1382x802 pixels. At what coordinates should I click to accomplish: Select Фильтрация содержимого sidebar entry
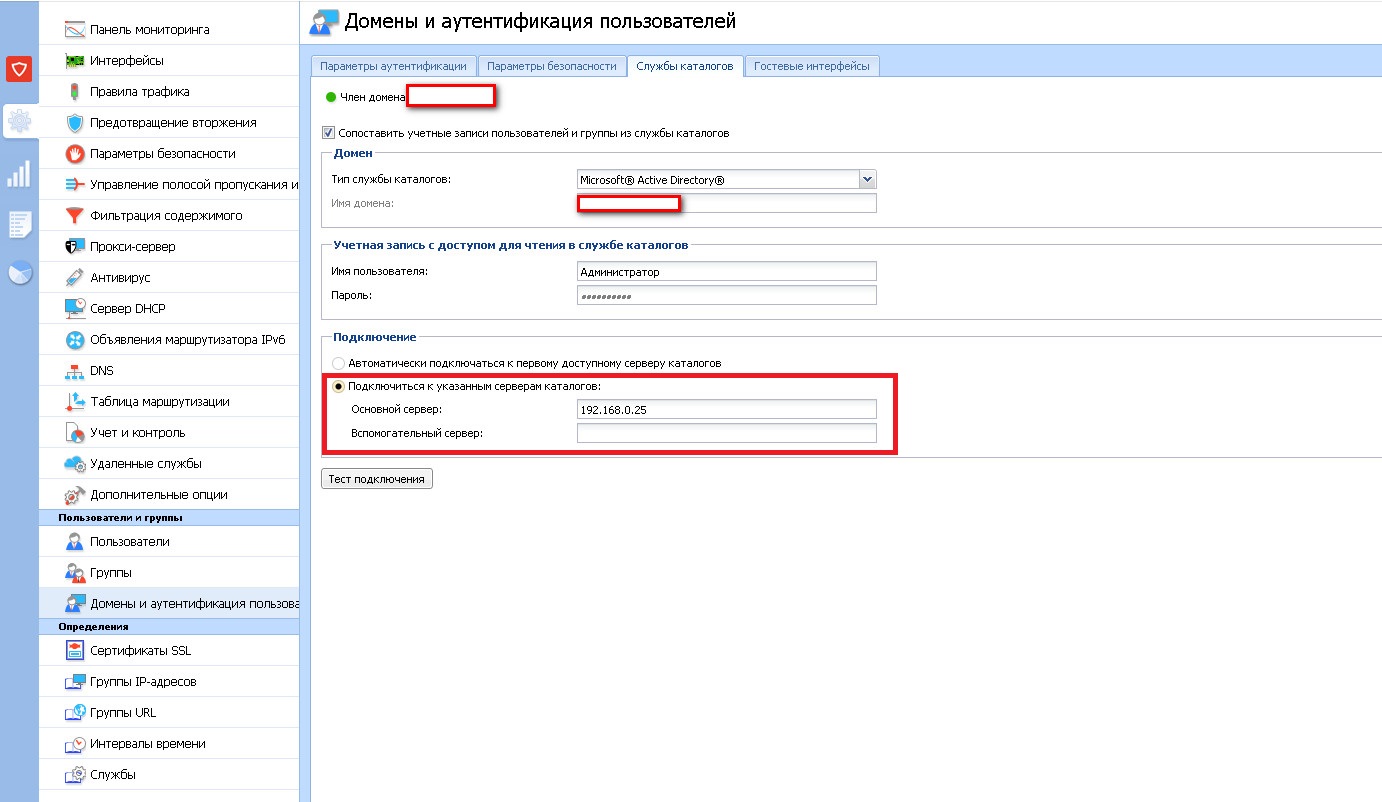169,216
